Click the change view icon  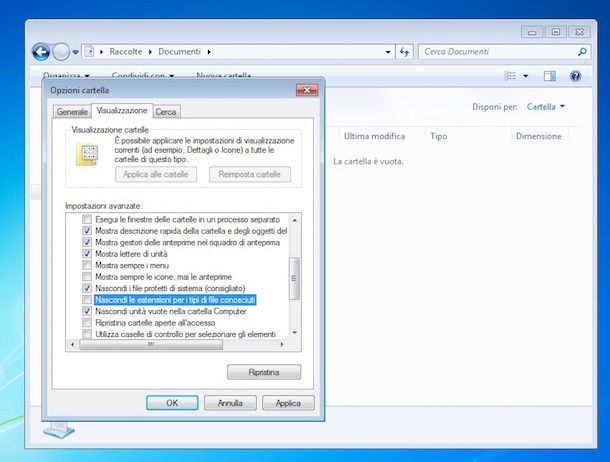click(510, 76)
